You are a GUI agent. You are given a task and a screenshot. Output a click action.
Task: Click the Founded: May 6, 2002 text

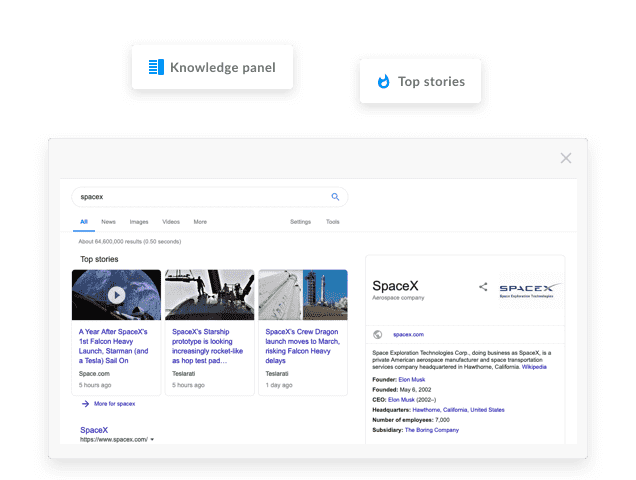point(402,390)
